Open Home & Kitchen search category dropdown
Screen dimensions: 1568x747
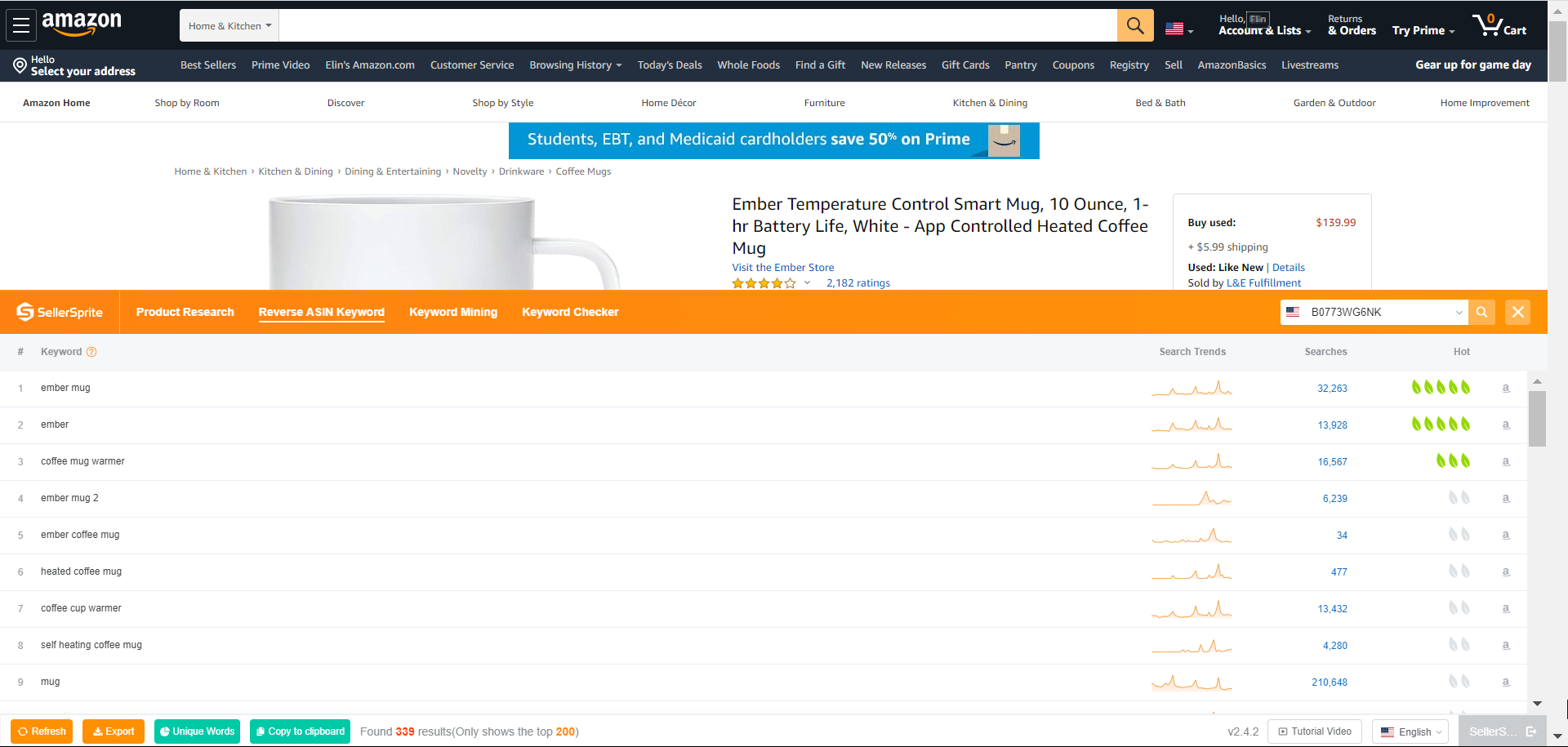(229, 26)
